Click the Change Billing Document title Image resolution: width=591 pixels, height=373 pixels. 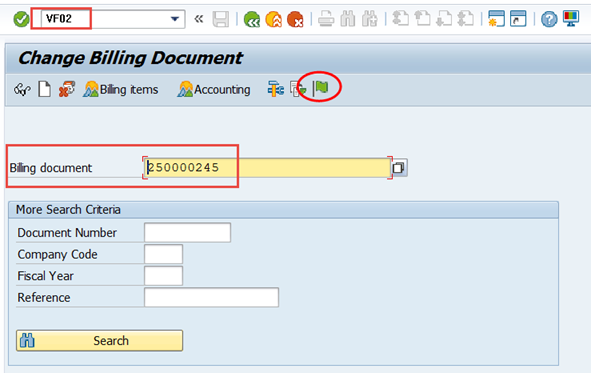pos(130,58)
